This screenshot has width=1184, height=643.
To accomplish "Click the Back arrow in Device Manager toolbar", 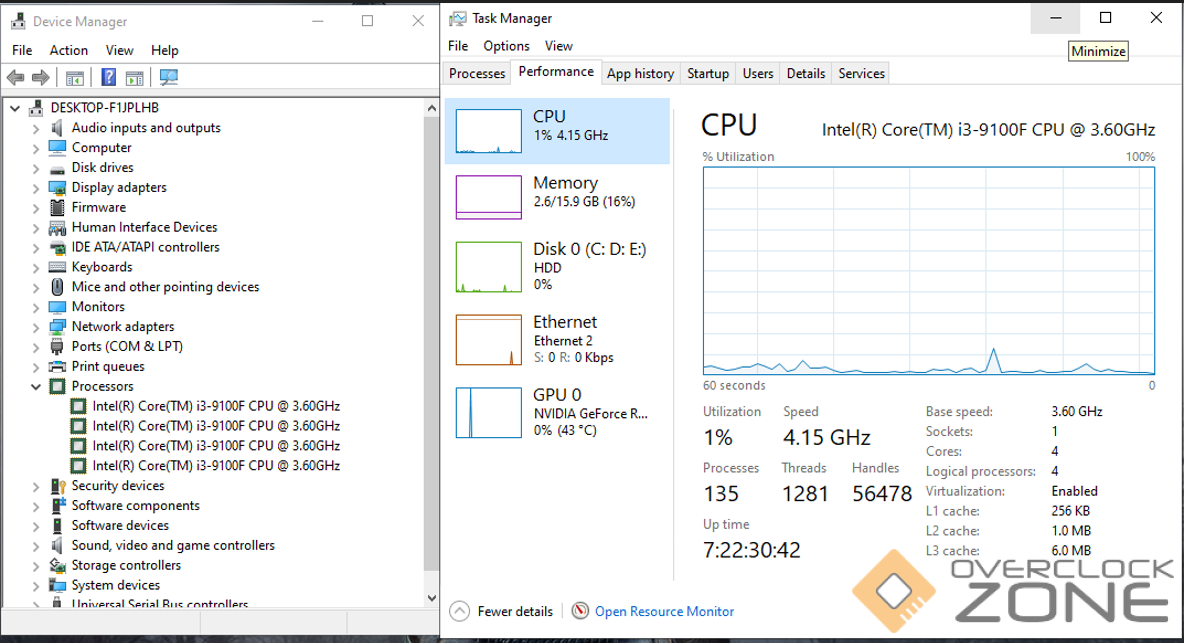I will tap(16, 78).
